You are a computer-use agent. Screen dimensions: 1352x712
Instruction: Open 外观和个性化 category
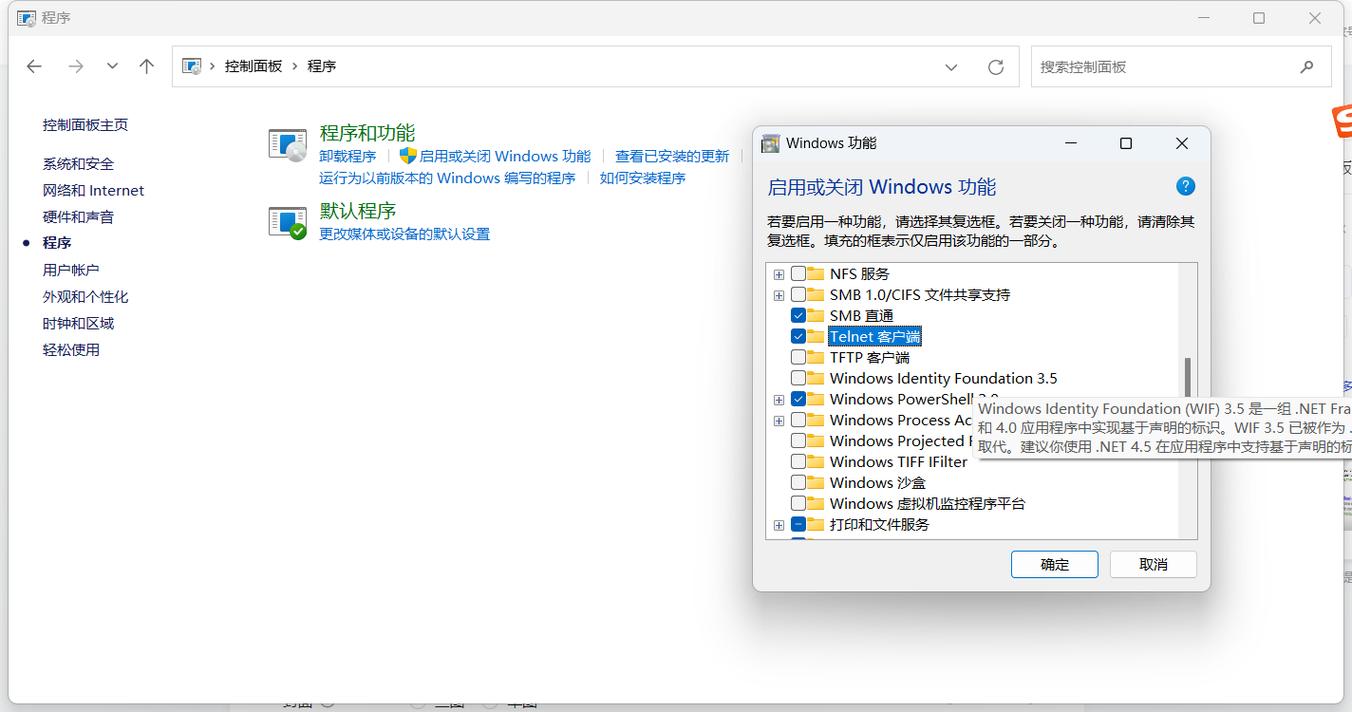[85, 297]
